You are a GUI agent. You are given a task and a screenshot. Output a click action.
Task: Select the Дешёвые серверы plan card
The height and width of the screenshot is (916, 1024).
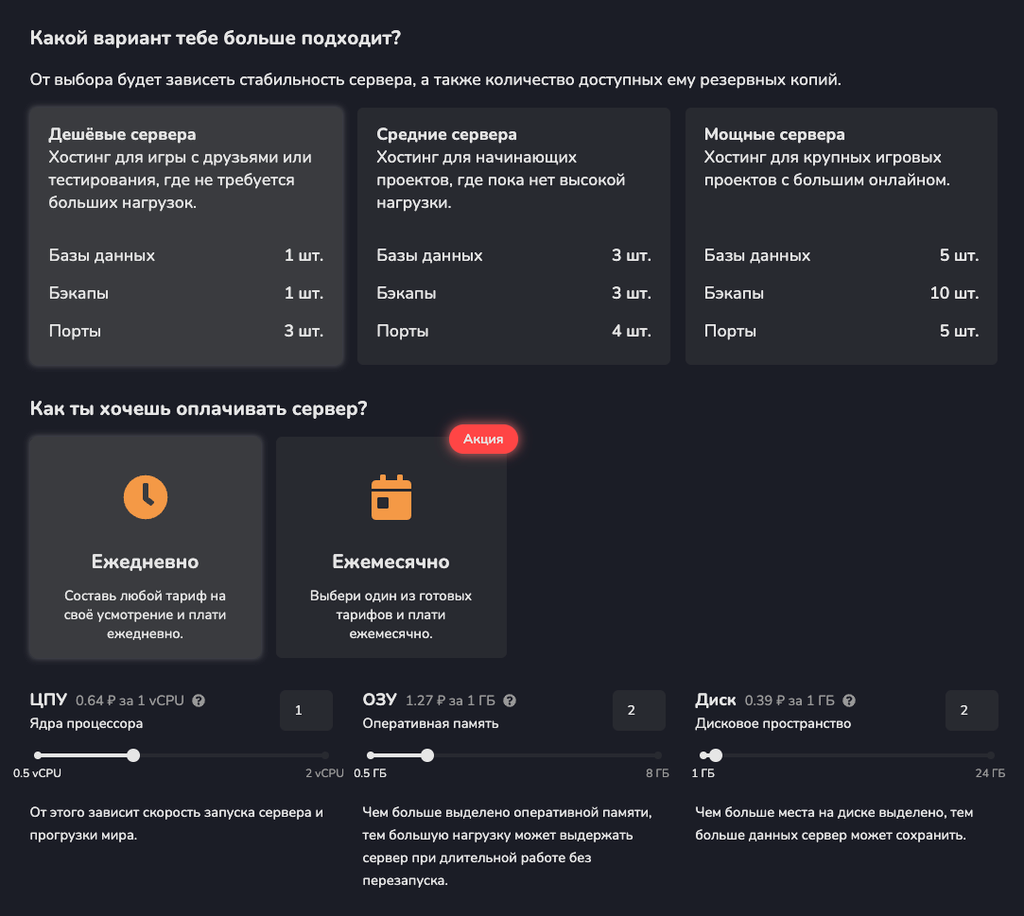pyautogui.click(x=186, y=237)
